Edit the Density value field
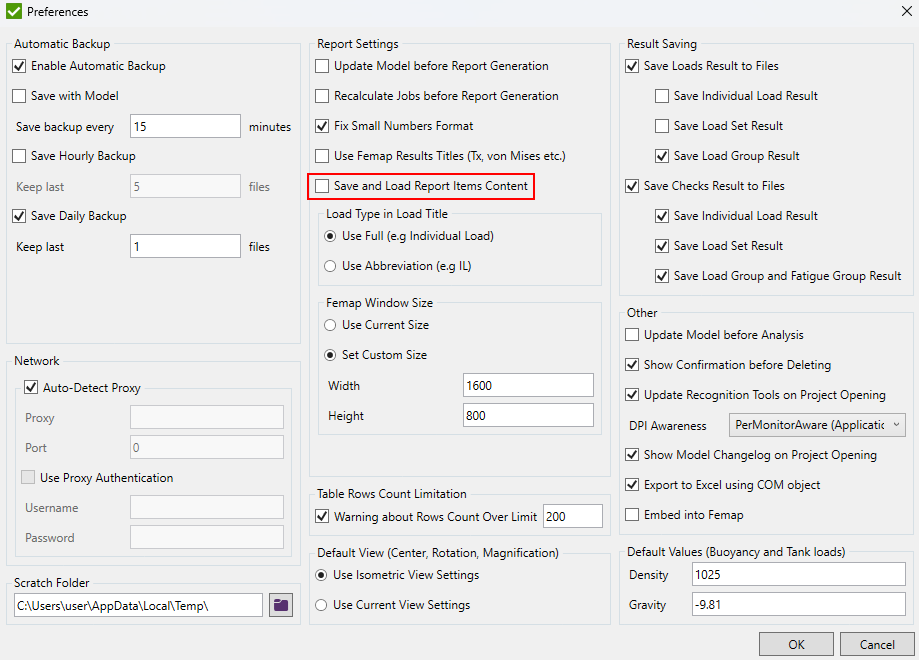Viewport: 919px width, 660px height. [798, 575]
